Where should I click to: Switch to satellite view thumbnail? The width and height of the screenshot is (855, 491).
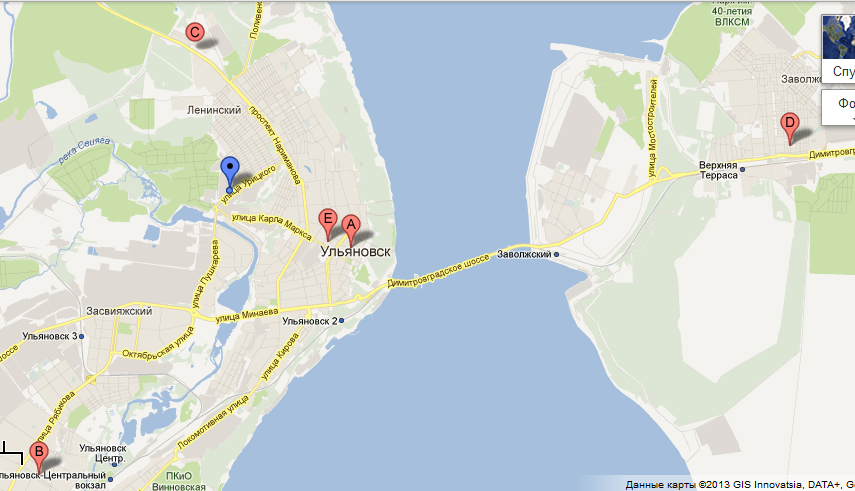839,37
